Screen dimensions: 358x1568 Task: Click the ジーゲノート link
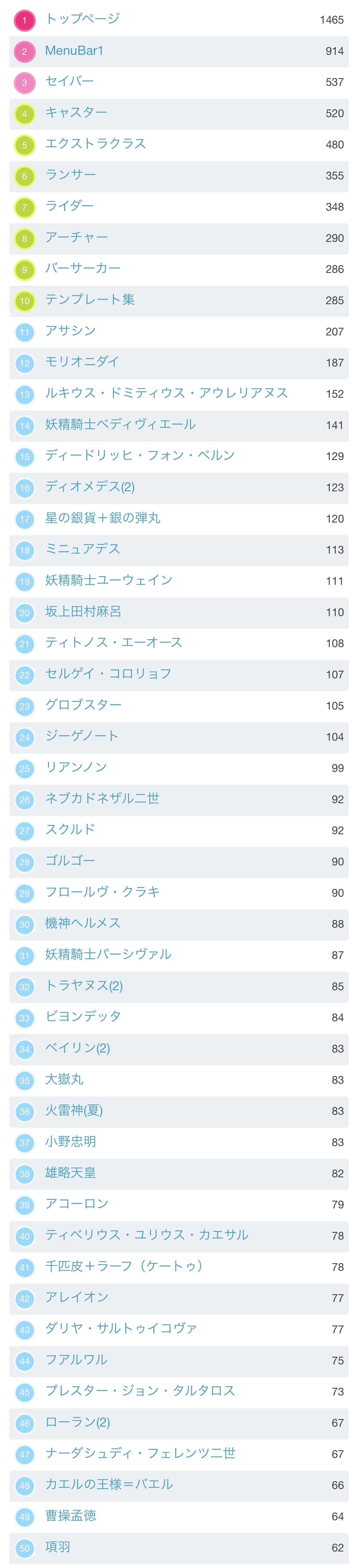(x=82, y=736)
